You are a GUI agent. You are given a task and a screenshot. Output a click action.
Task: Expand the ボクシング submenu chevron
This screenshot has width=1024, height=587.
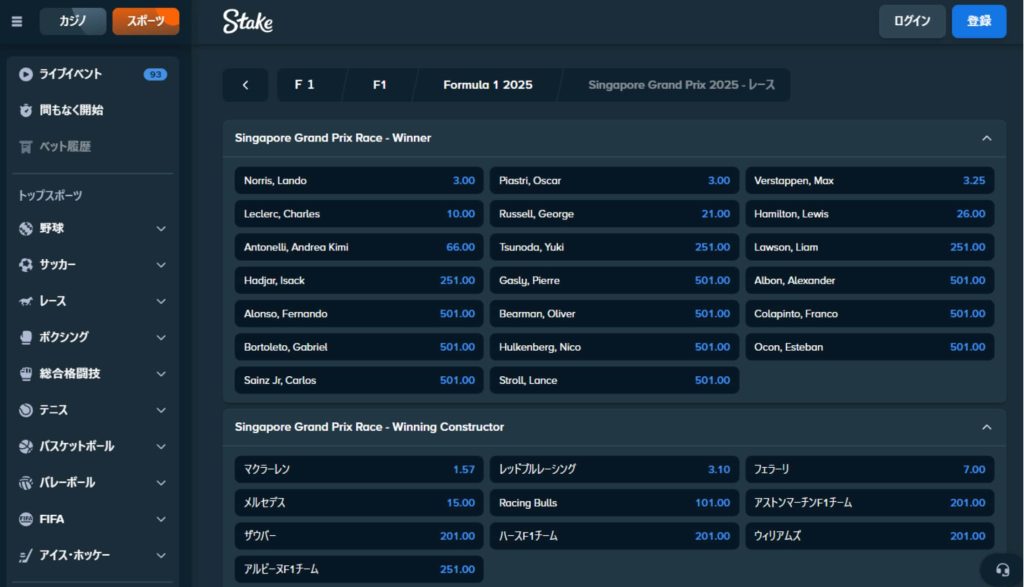(161, 338)
